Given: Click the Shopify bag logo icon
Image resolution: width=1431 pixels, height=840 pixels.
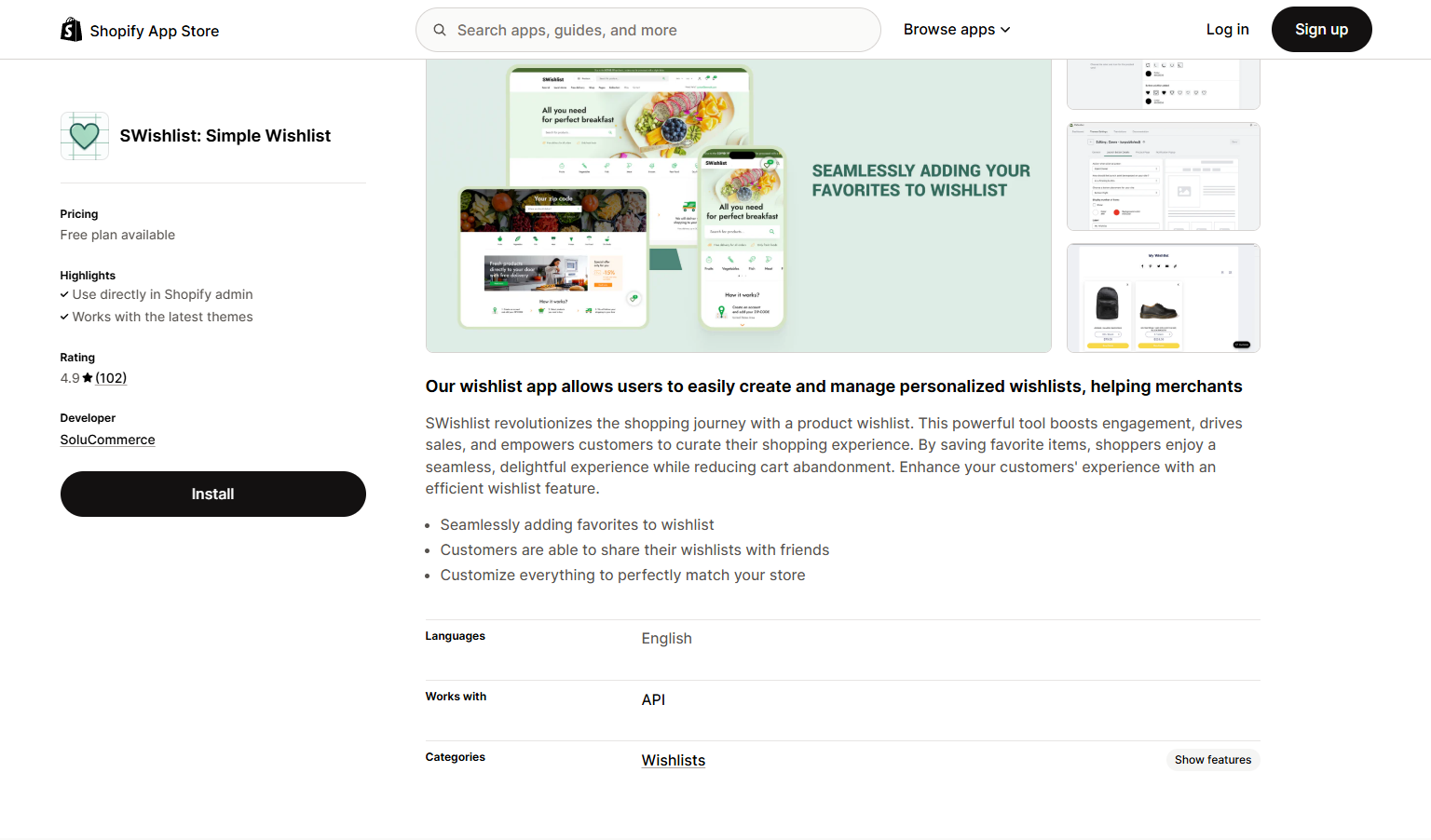Looking at the screenshot, I should (x=71, y=30).
